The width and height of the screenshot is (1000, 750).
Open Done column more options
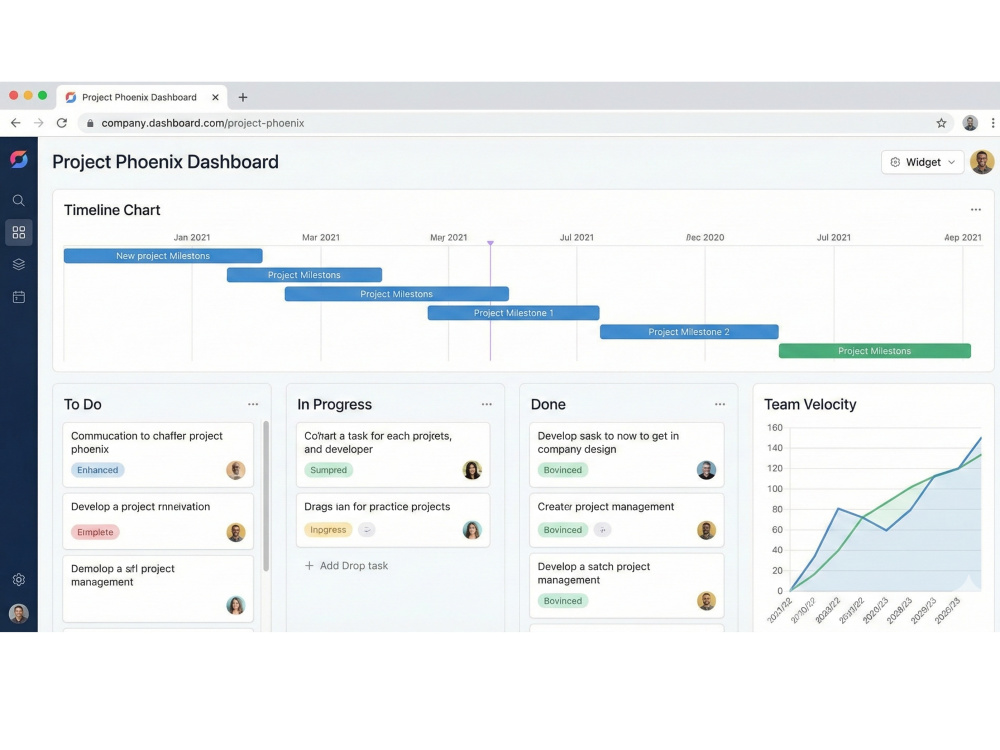(x=720, y=404)
